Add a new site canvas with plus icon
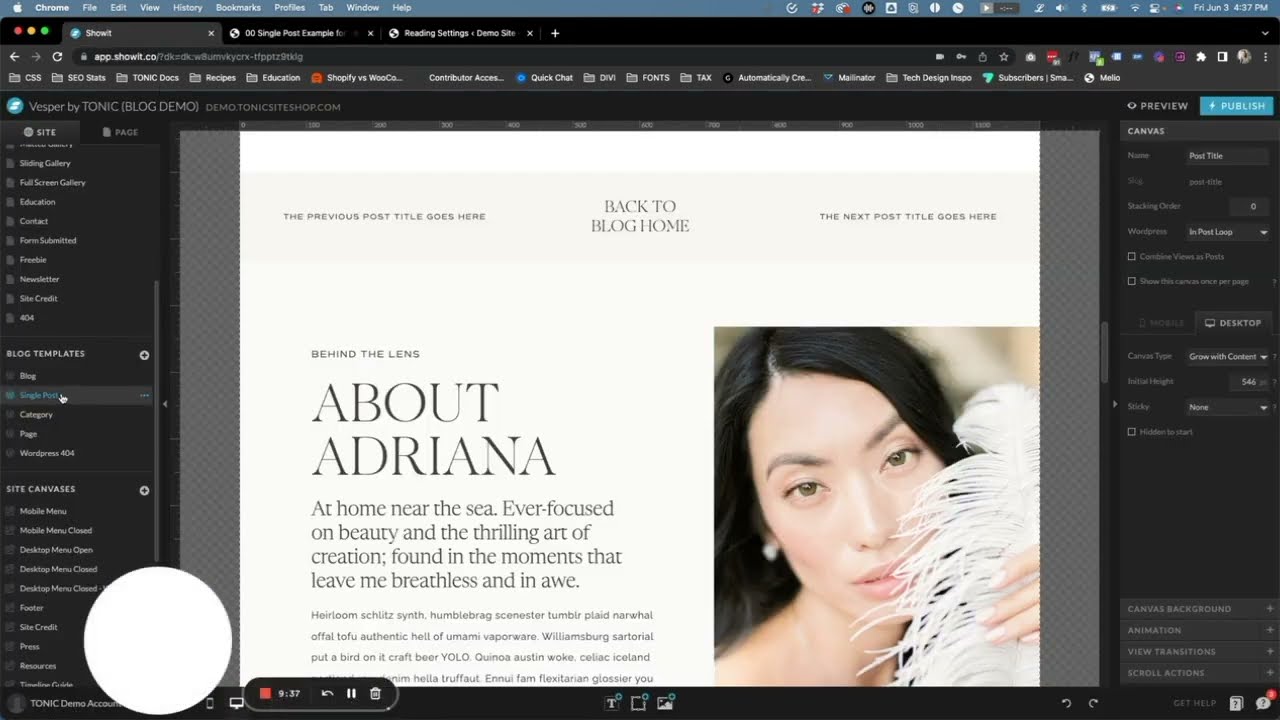Image resolution: width=1280 pixels, height=720 pixels. click(x=144, y=491)
